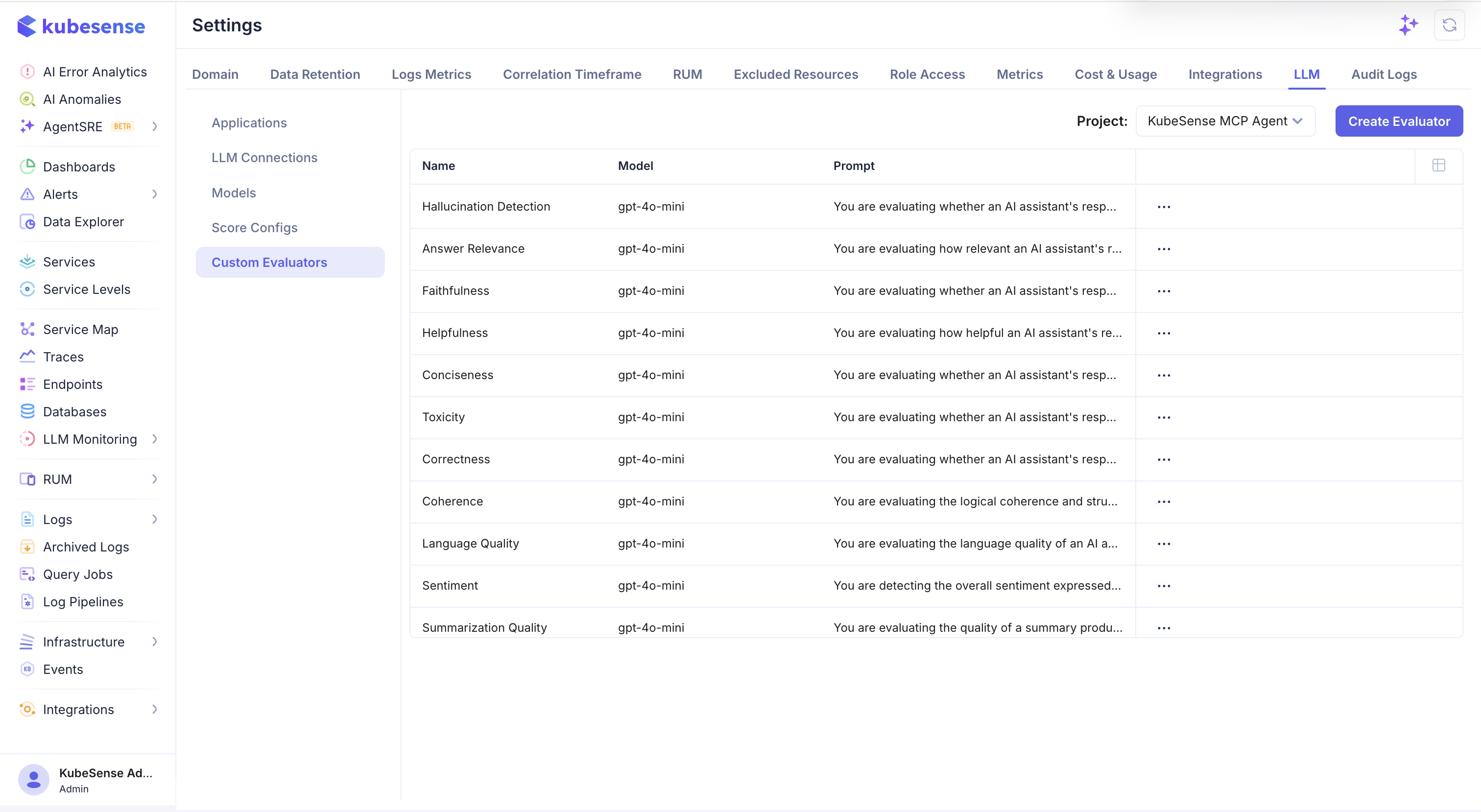The width and height of the screenshot is (1481, 812).
Task: Open actions menu for Sentiment row
Action: (1164, 586)
